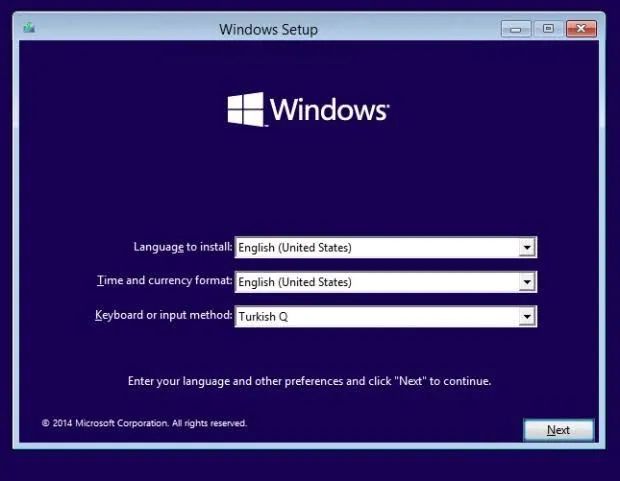Click the Language to install label
Image resolution: width=620 pixels, height=481 pixels.
[x=183, y=247]
